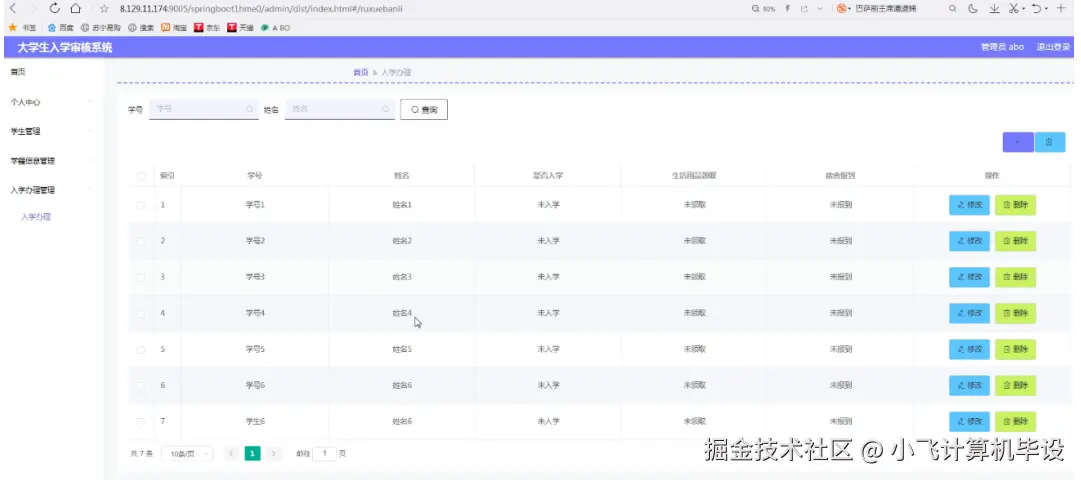Click 删除 for row 学生6
The width and height of the screenshot is (1081, 480).
[x=1015, y=421]
